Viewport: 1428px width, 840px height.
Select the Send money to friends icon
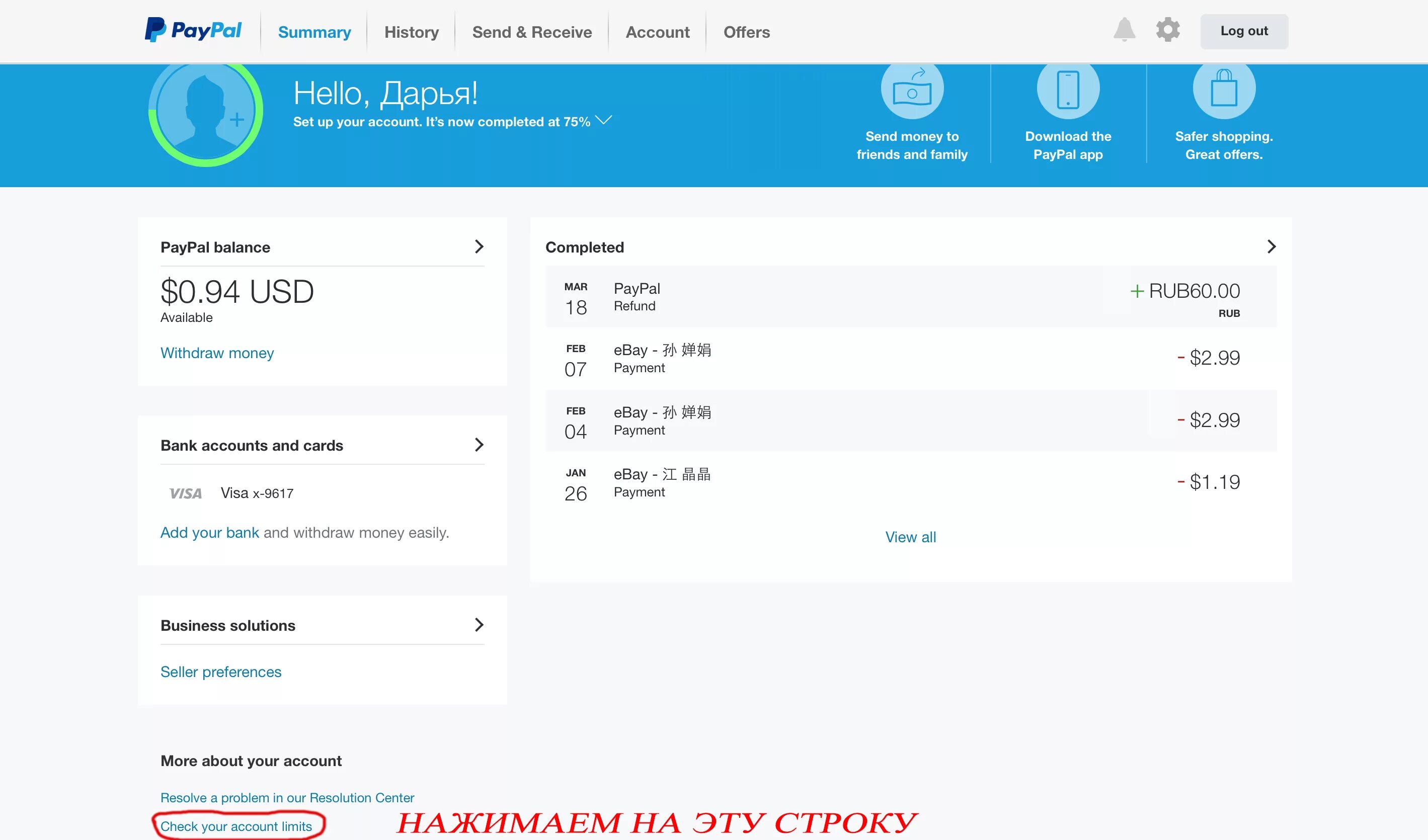(x=911, y=90)
